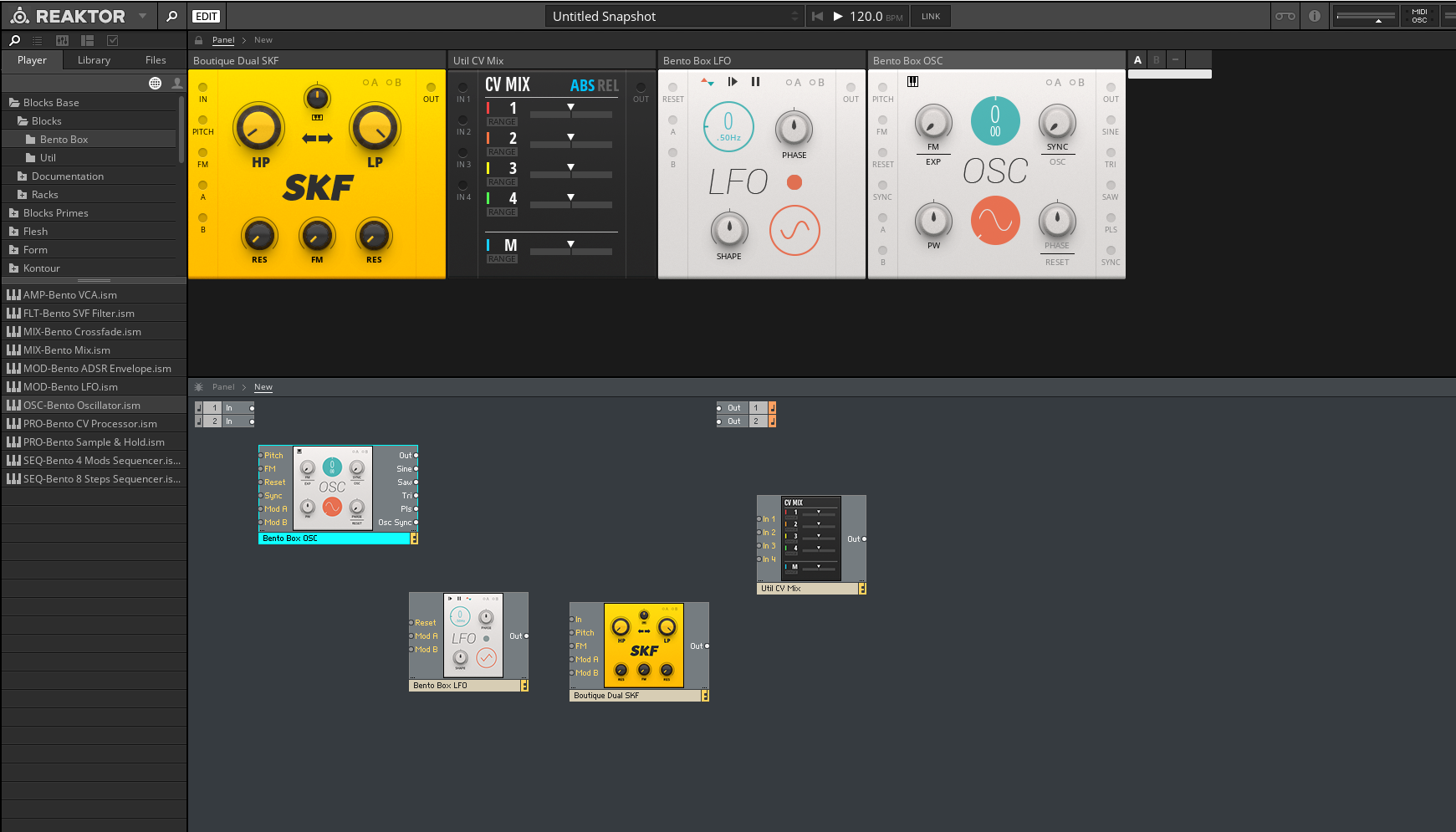
Task: Select the user content person icon
Action: pos(177,83)
